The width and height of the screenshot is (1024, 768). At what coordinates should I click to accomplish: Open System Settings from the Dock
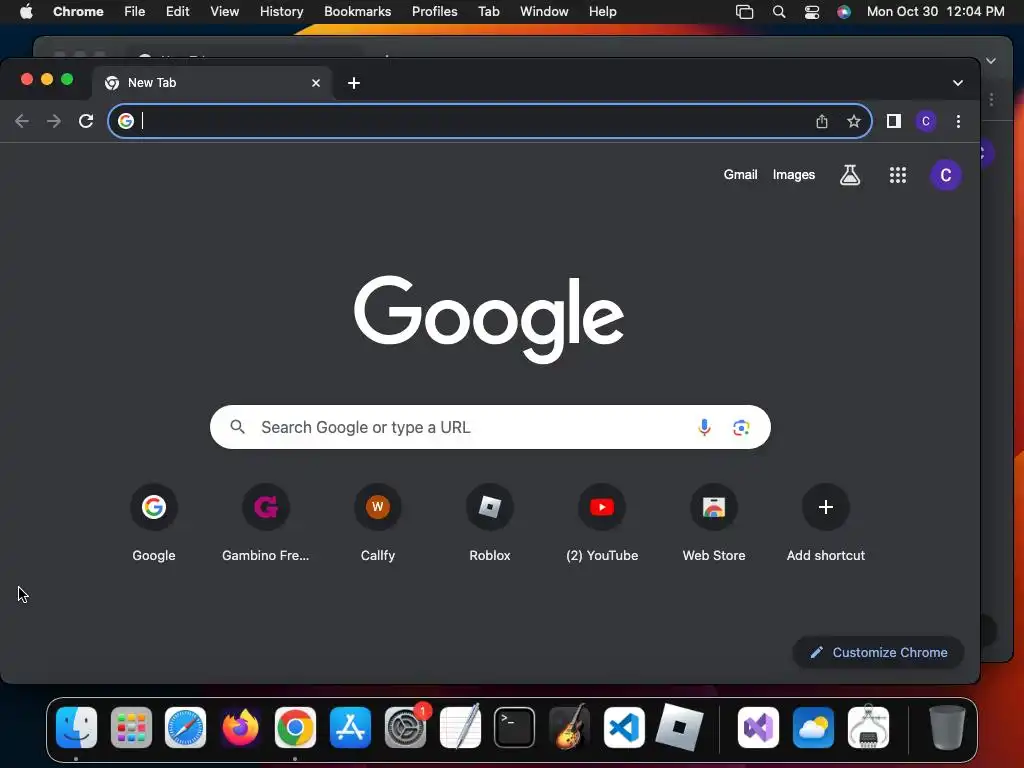(x=405, y=727)
